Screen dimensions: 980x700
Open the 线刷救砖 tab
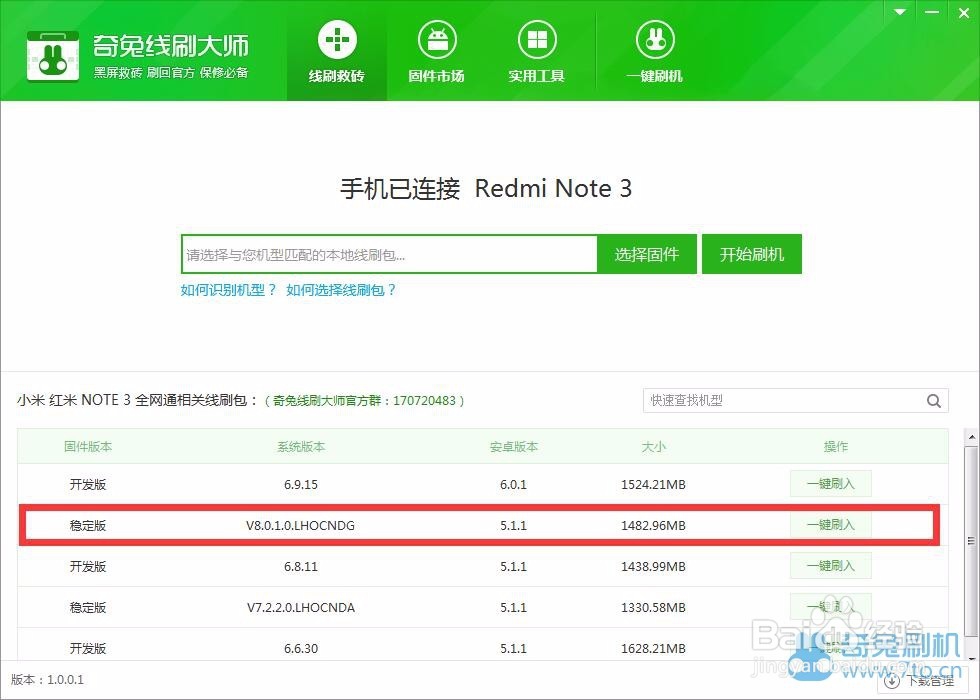(337, 51)
